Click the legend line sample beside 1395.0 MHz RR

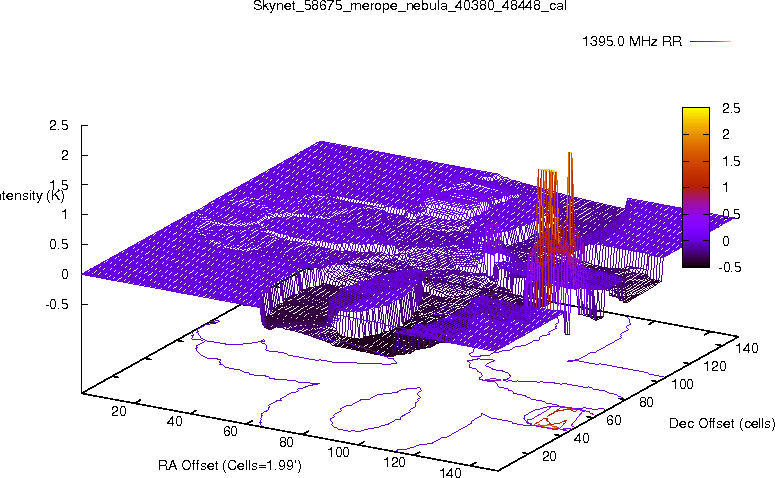(710, 42)
